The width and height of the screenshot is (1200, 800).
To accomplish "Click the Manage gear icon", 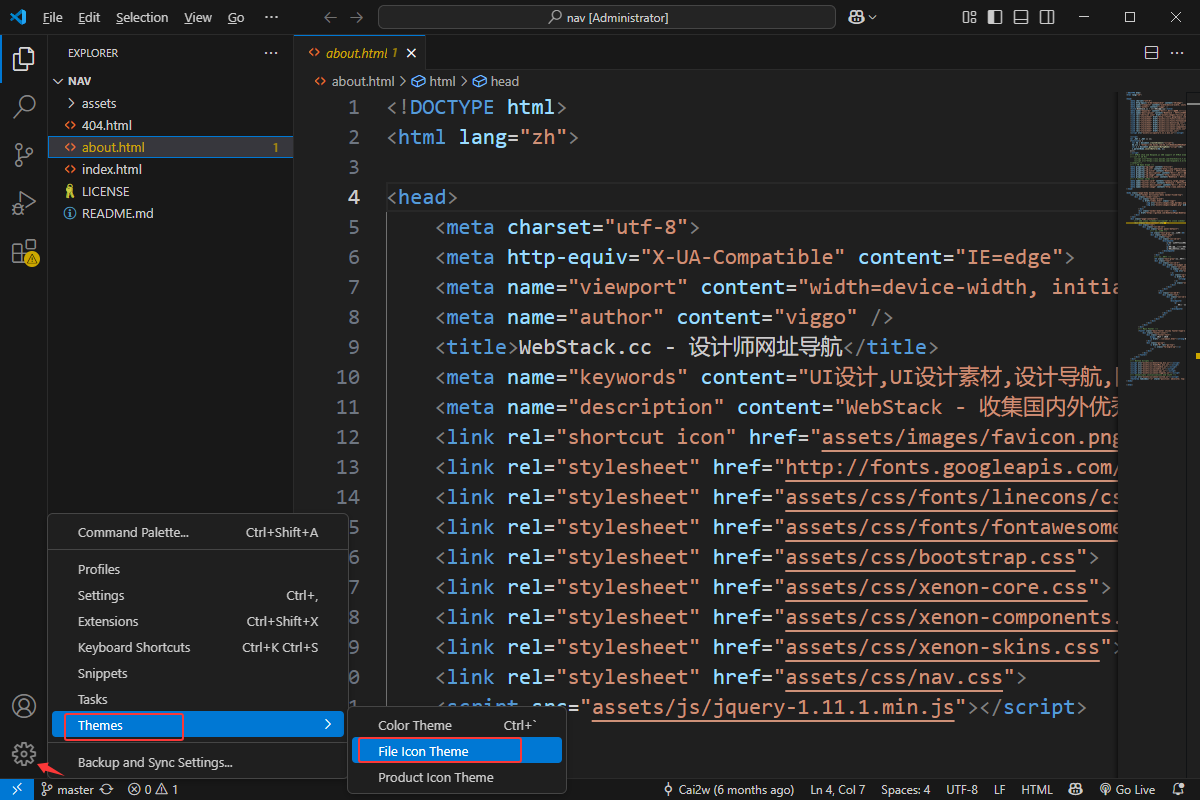I will (24, 754).
